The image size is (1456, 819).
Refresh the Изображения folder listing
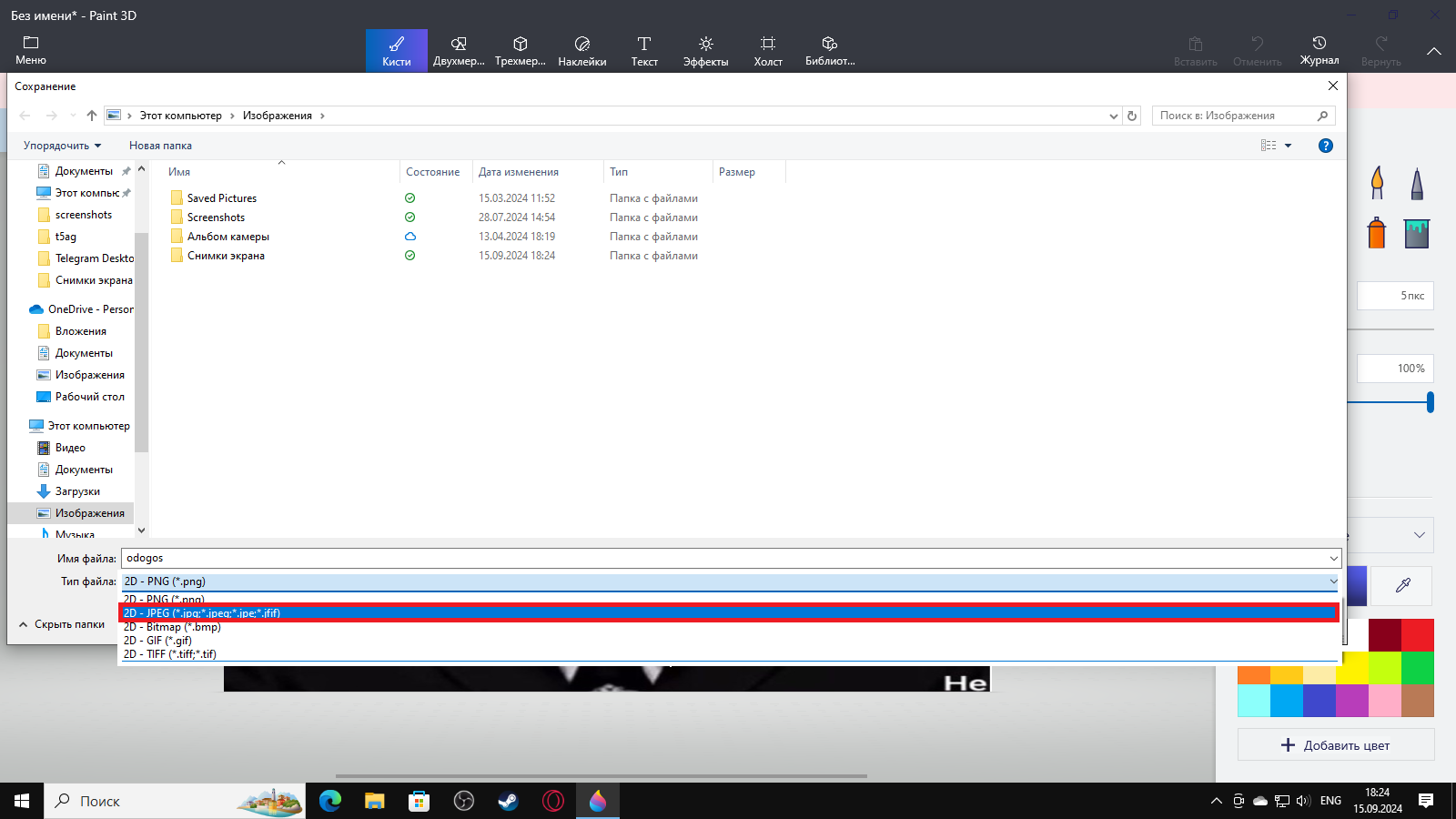tap(1132, 116)
